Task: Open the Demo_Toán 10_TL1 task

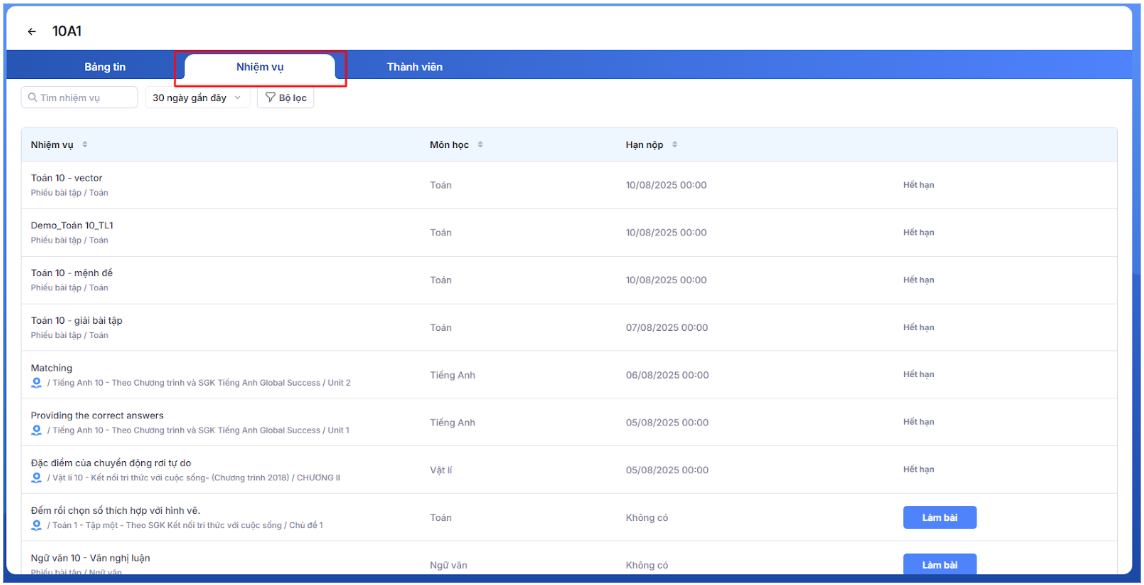Action: tap(72, 225)
